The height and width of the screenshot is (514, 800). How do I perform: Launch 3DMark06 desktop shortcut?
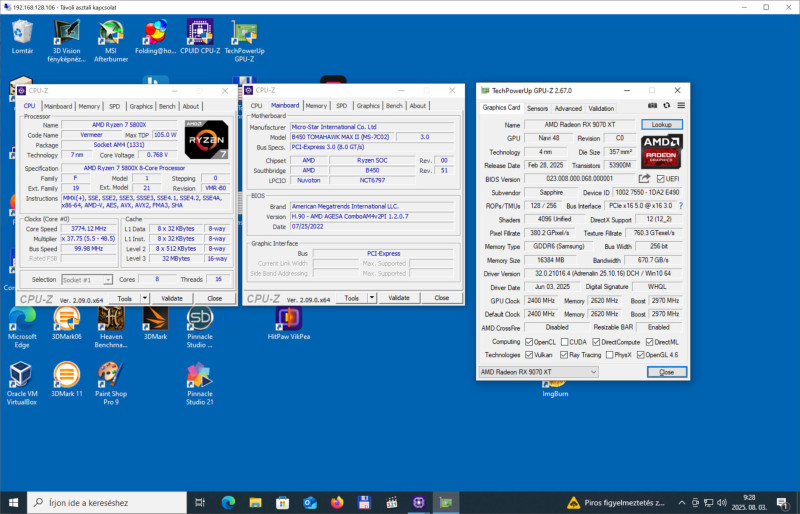click(x=67, y=323)
